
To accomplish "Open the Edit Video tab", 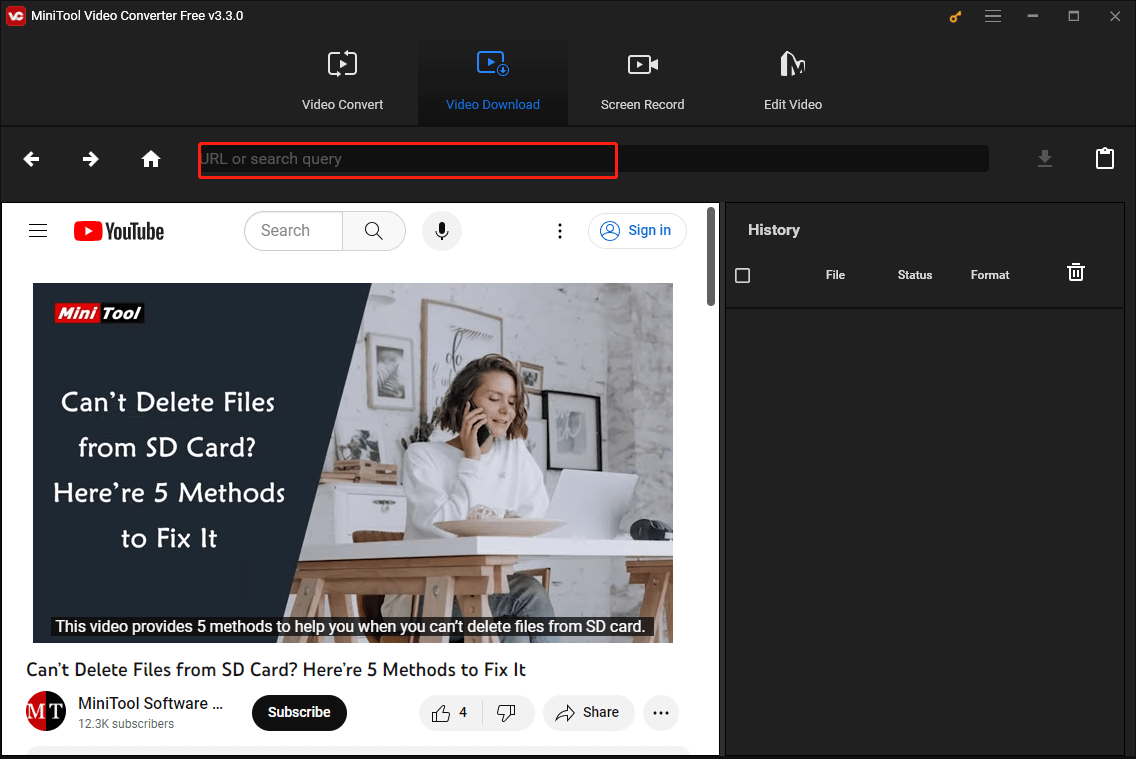I will coord(793,81).
